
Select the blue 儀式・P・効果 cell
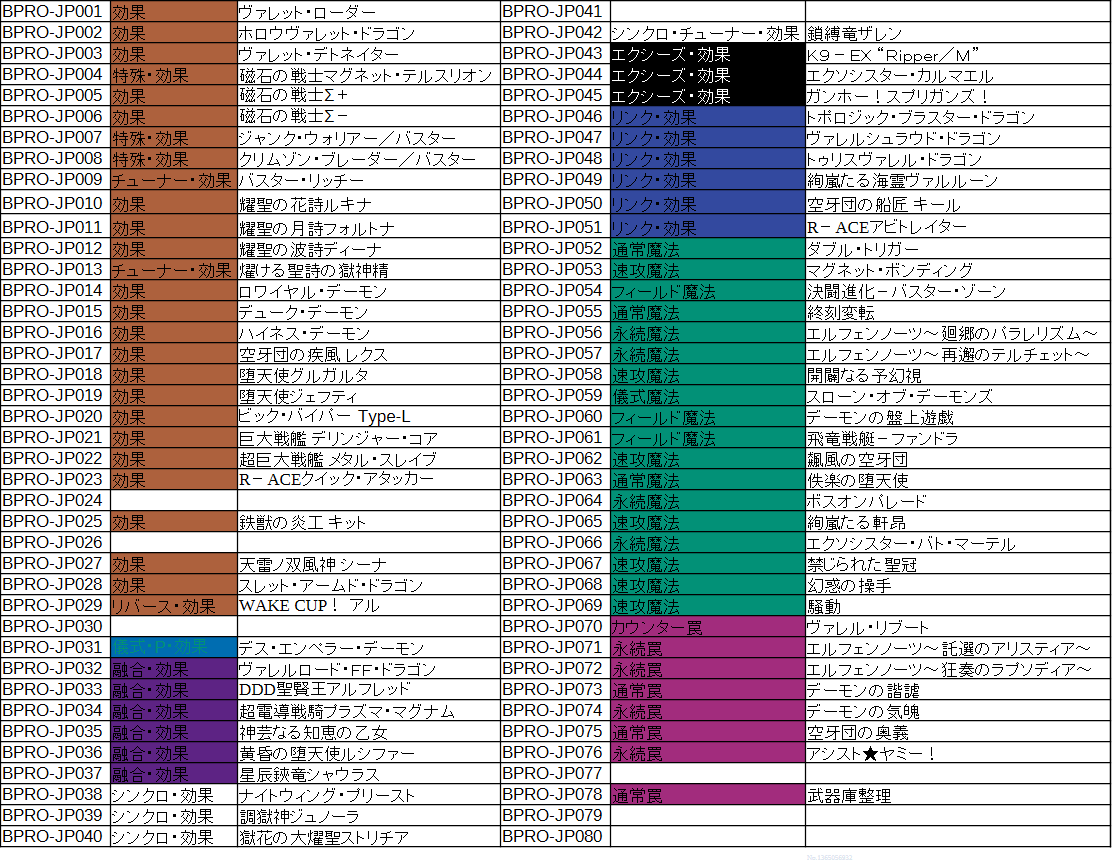tap(173, 647)
